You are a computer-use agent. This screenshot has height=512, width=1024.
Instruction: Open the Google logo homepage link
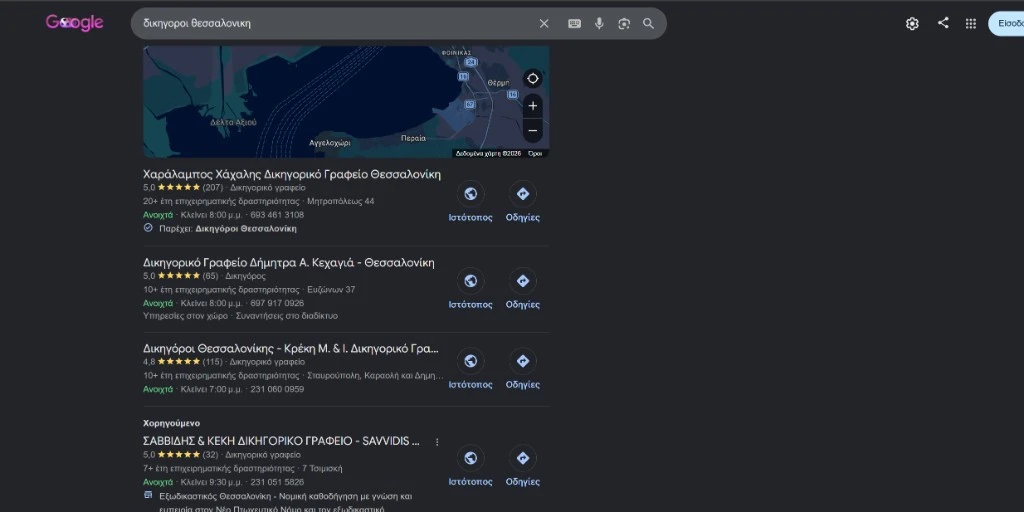coord(74,23)
